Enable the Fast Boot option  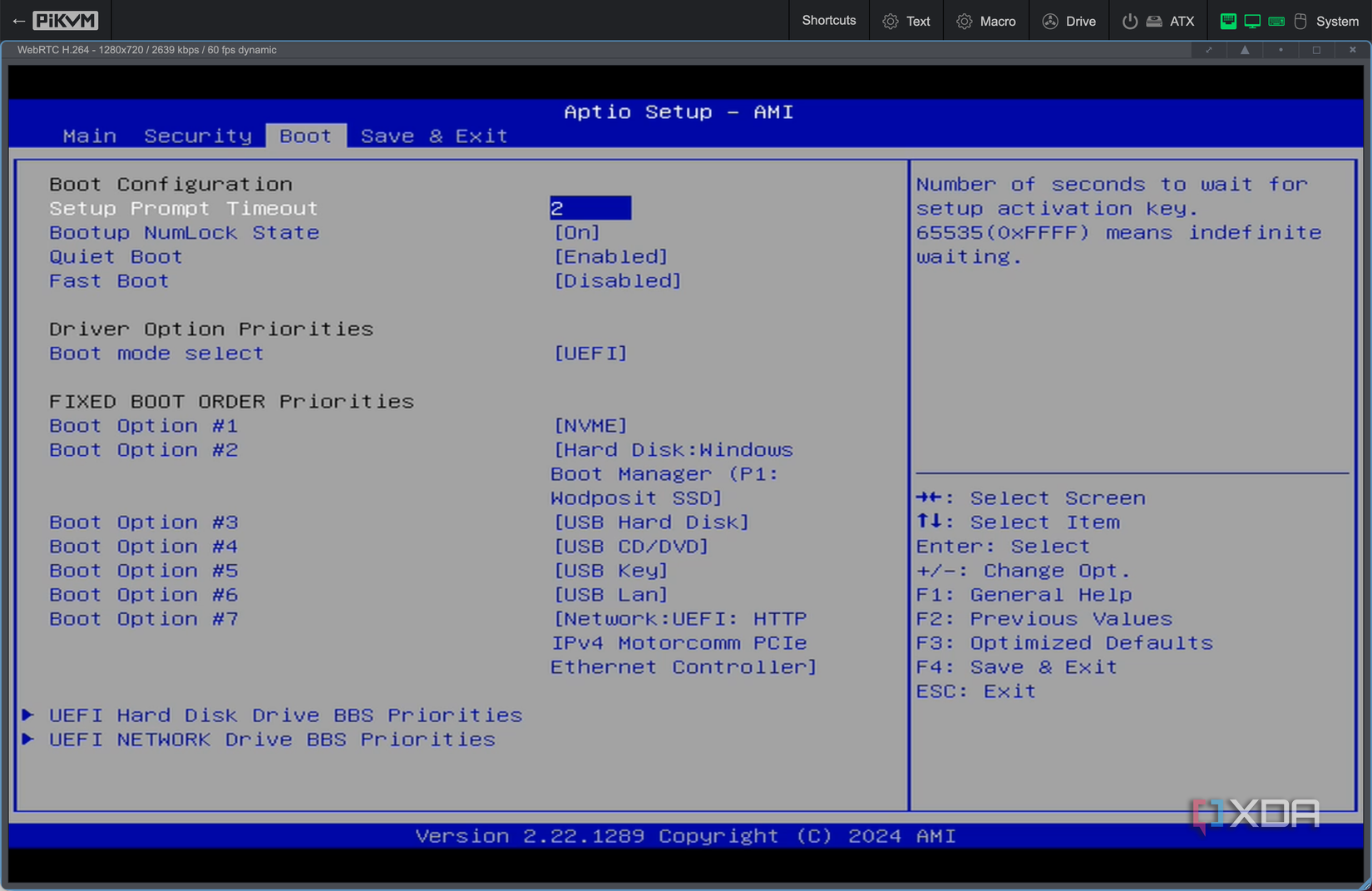(617, 280)
